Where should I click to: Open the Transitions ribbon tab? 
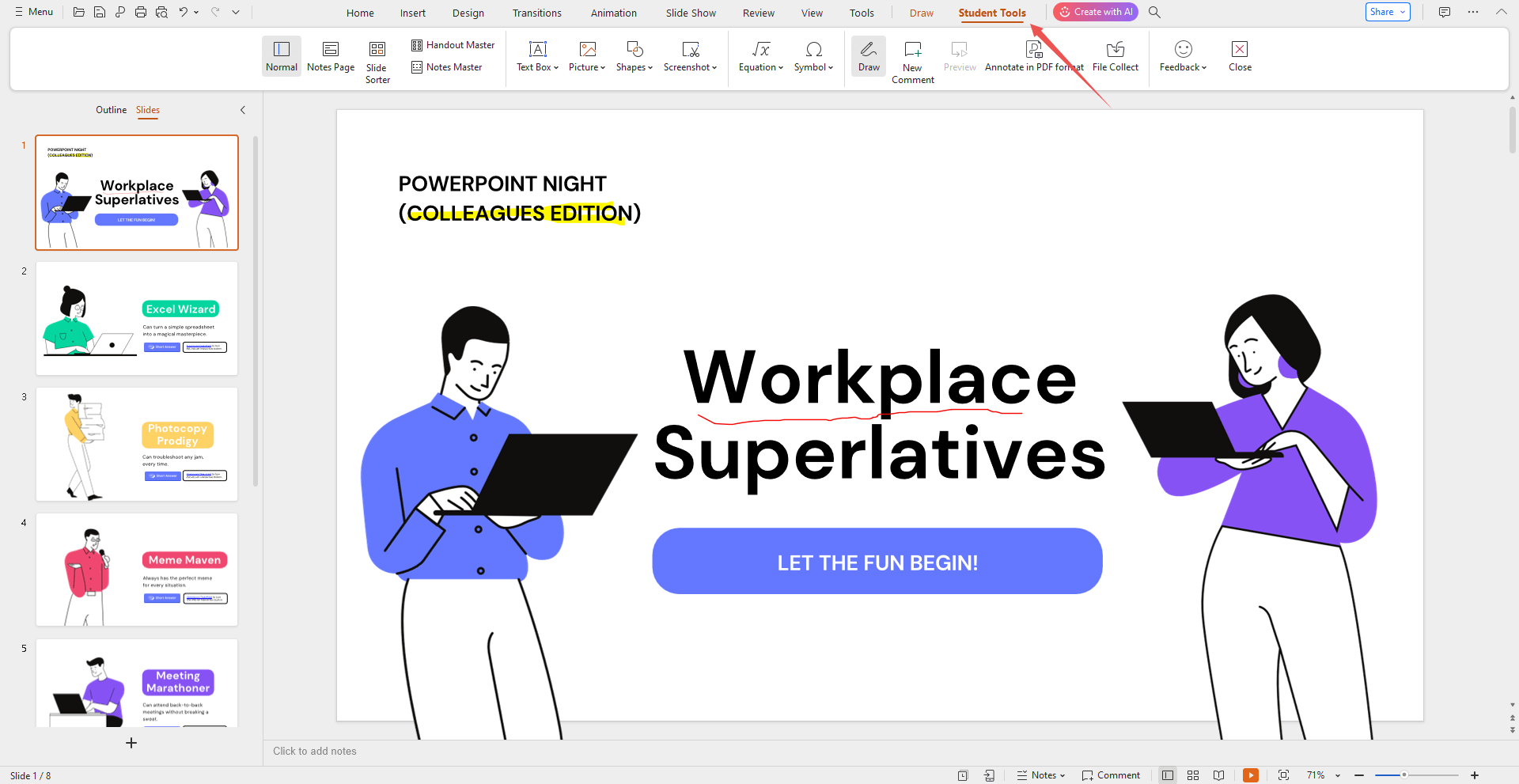(x=536, y=13)
